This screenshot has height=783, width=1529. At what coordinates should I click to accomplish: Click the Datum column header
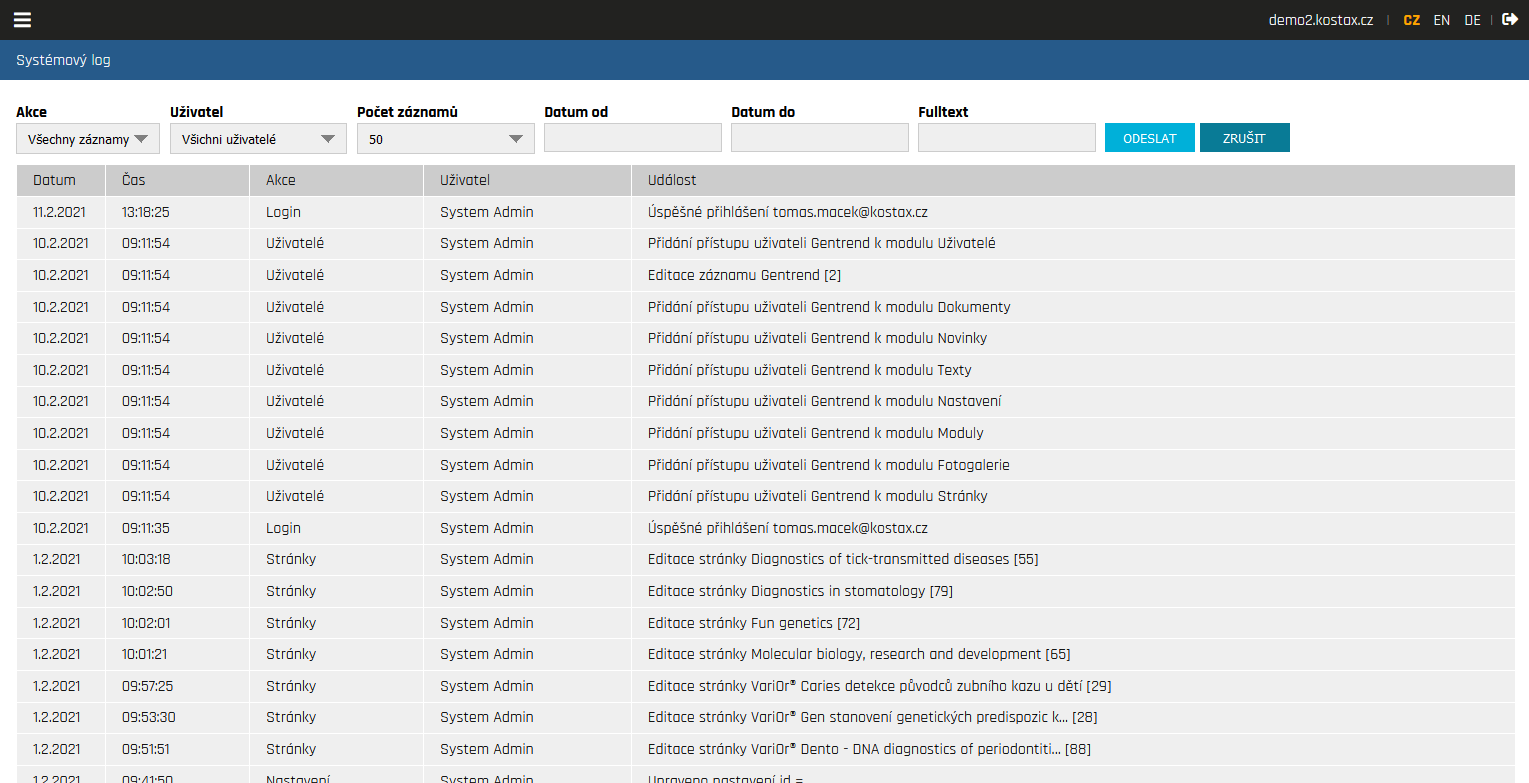[x=54, y=180]
